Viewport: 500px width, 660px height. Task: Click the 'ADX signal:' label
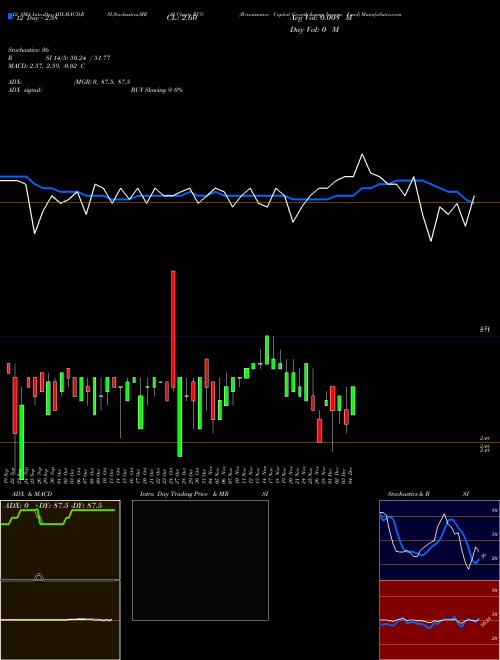tap(25, 90)
